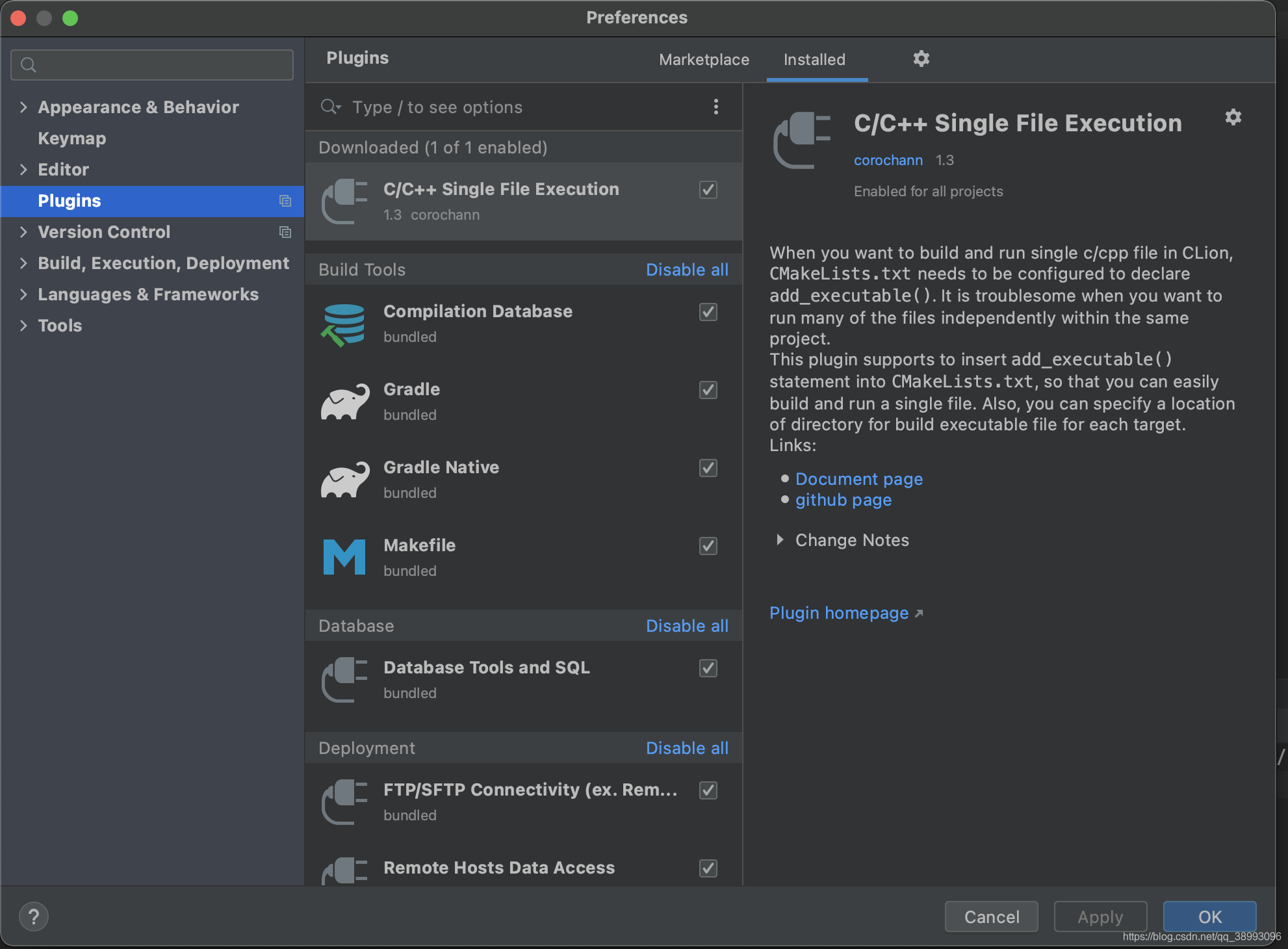Click the Database Tools and SQL plug icon
This screenshot has height=949, width=1288.
[344, 680]
